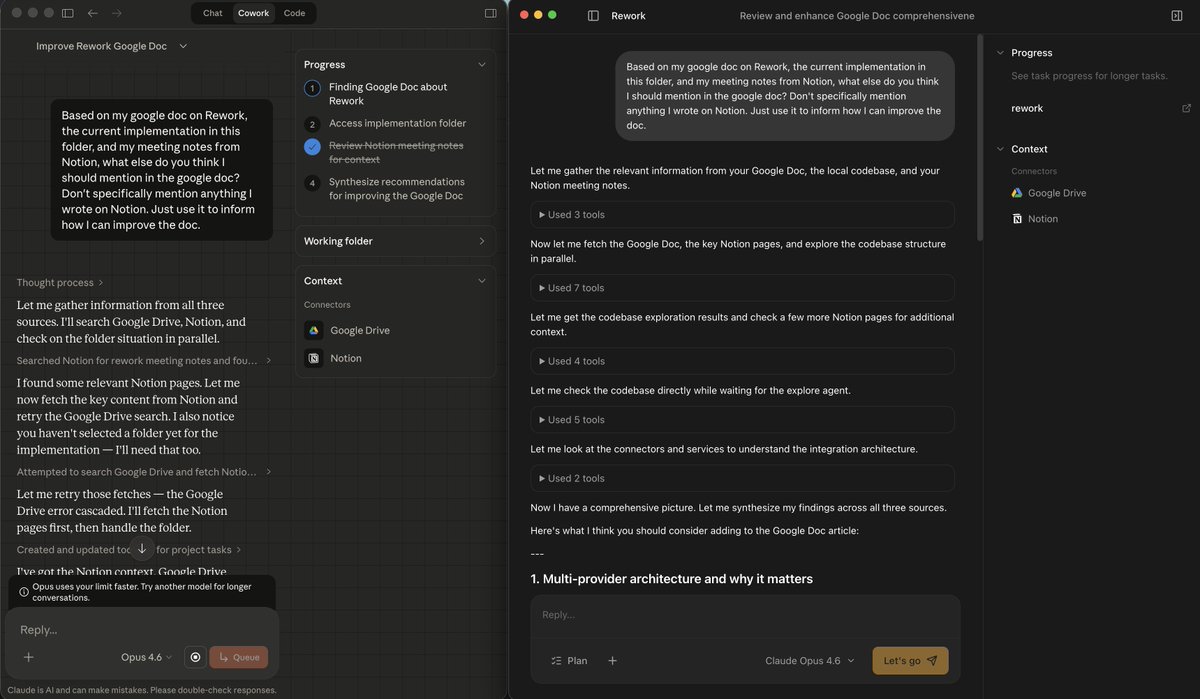Expand 'Attempted to search Google Drive' step
The width and height of the screenshot is (1200, 699).
click(144, 471)
